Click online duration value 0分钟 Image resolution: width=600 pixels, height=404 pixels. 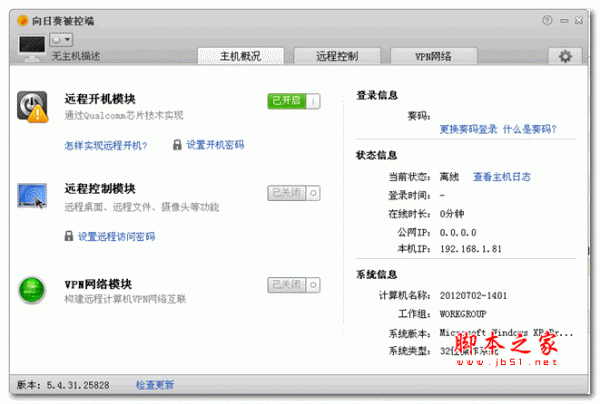452,213
